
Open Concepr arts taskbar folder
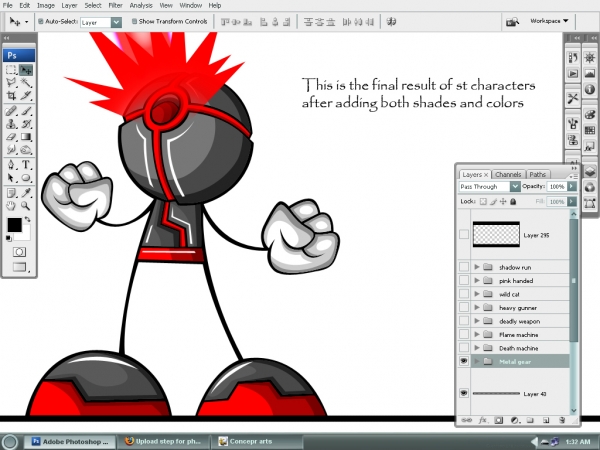[x=256, y=442]
